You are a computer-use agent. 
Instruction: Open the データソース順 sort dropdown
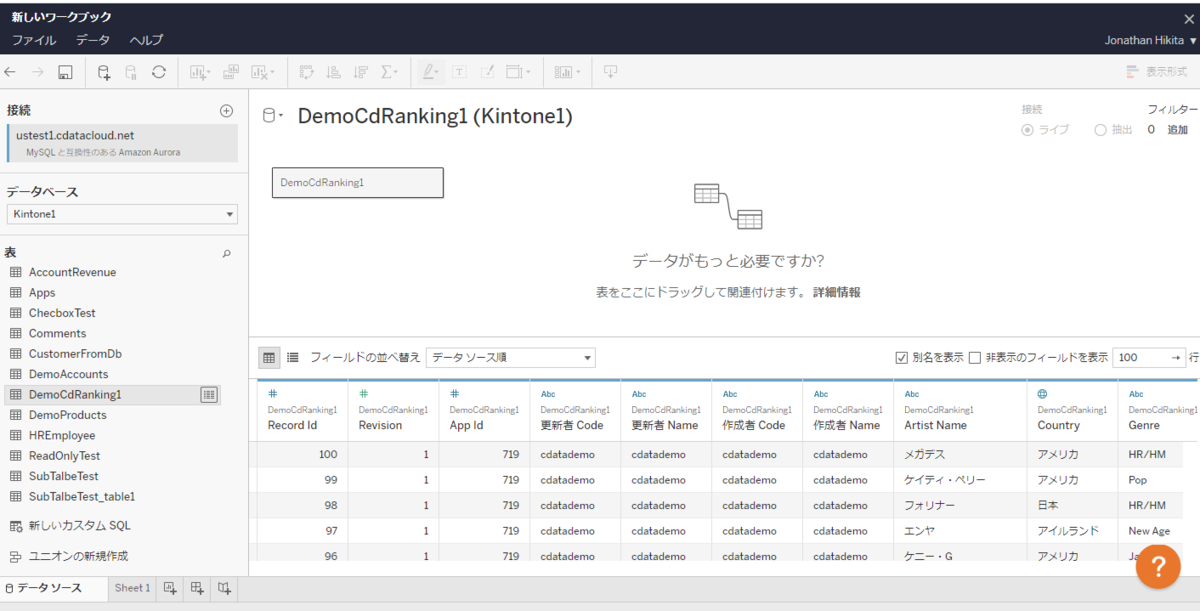(510, 357)
